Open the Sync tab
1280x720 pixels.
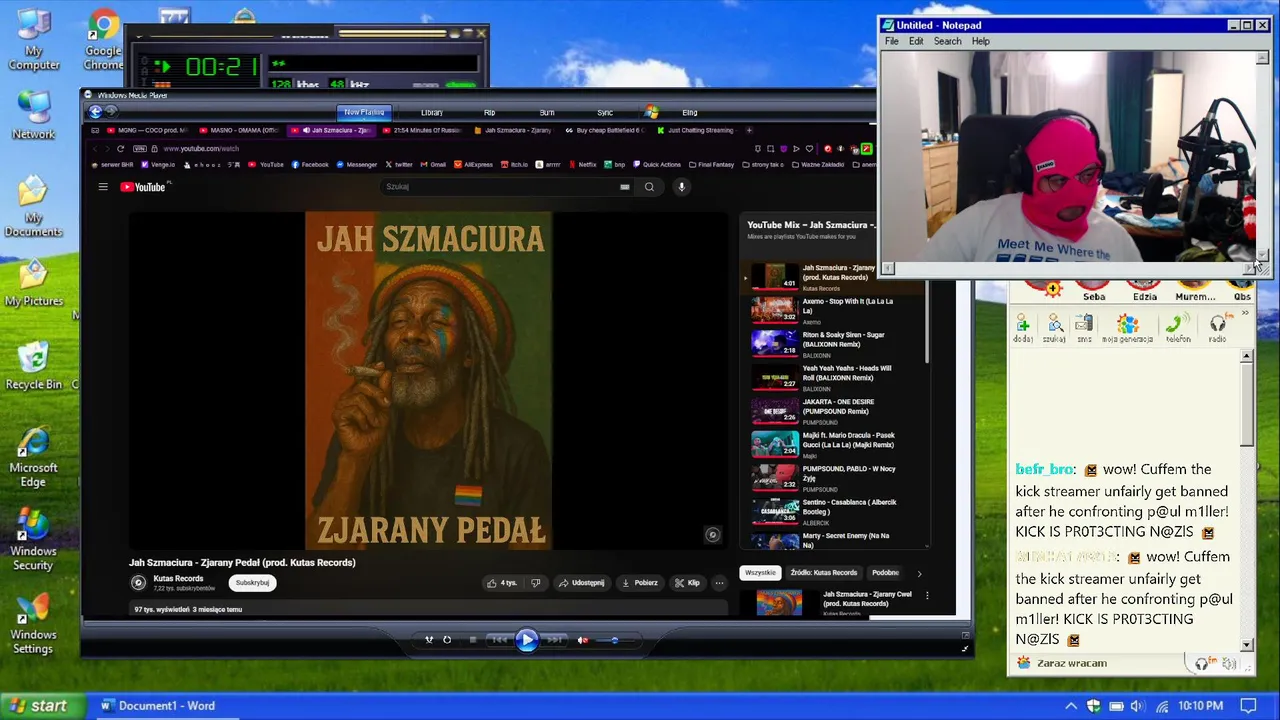(x=605, y=113)
